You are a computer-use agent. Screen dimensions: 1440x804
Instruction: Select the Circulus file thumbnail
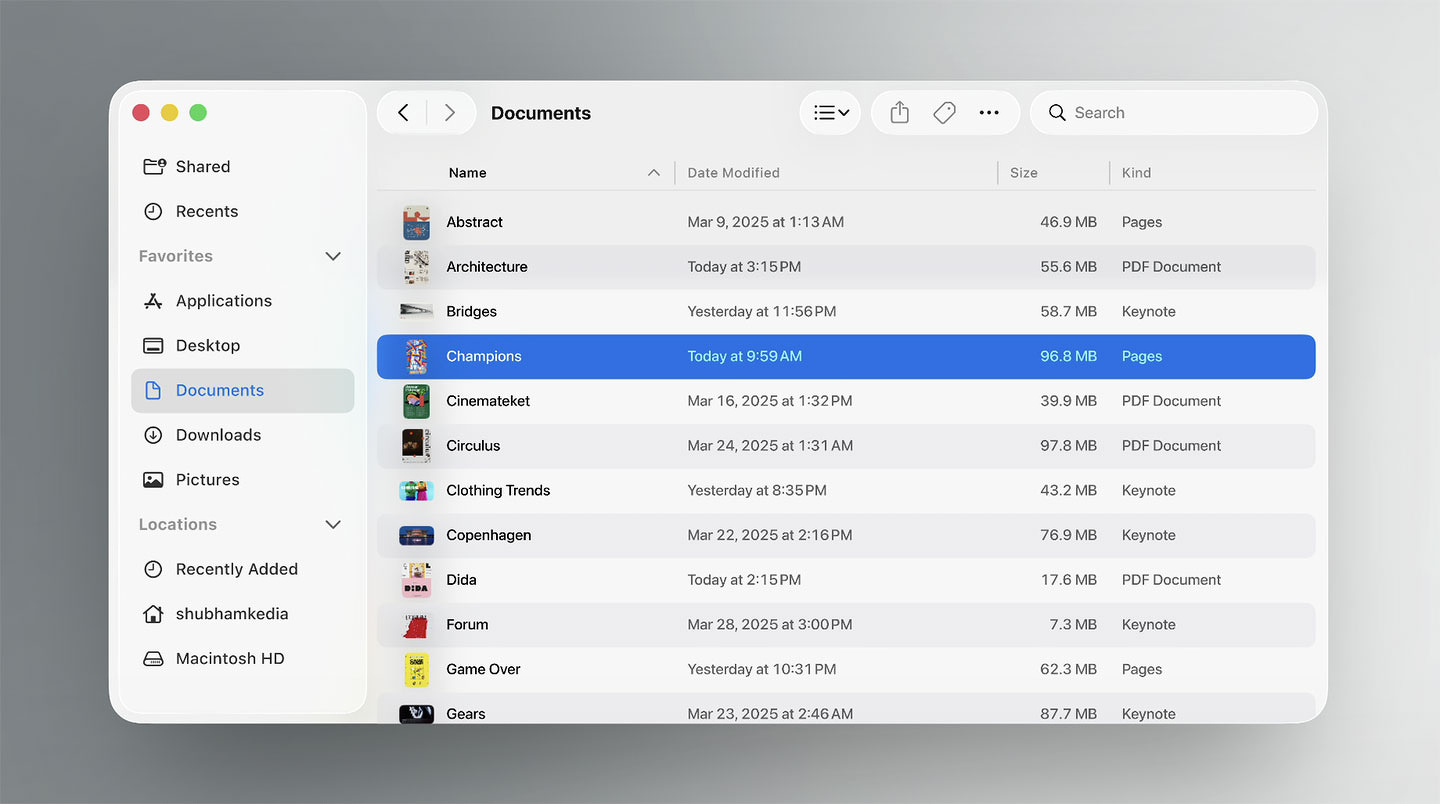pos(416,446)
